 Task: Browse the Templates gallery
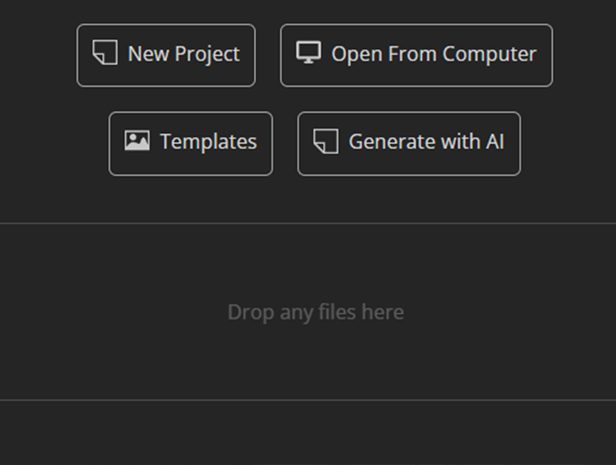pos(190,143)
